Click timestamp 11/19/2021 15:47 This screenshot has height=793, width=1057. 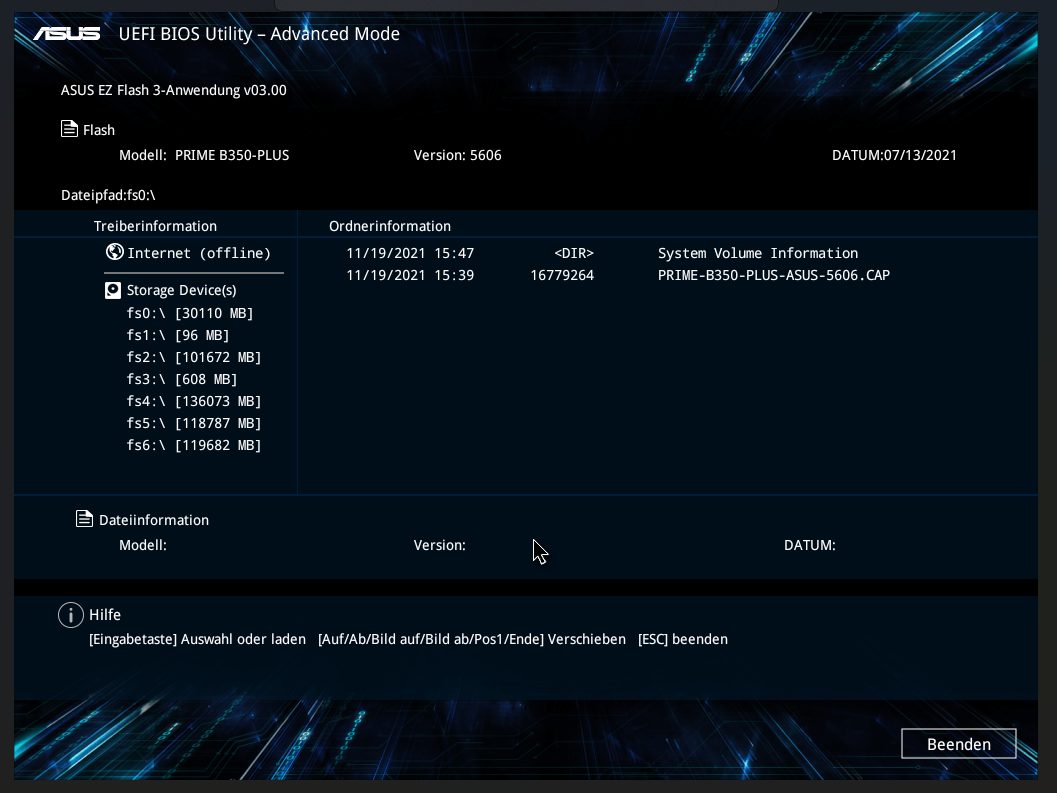tap(410, 253)
